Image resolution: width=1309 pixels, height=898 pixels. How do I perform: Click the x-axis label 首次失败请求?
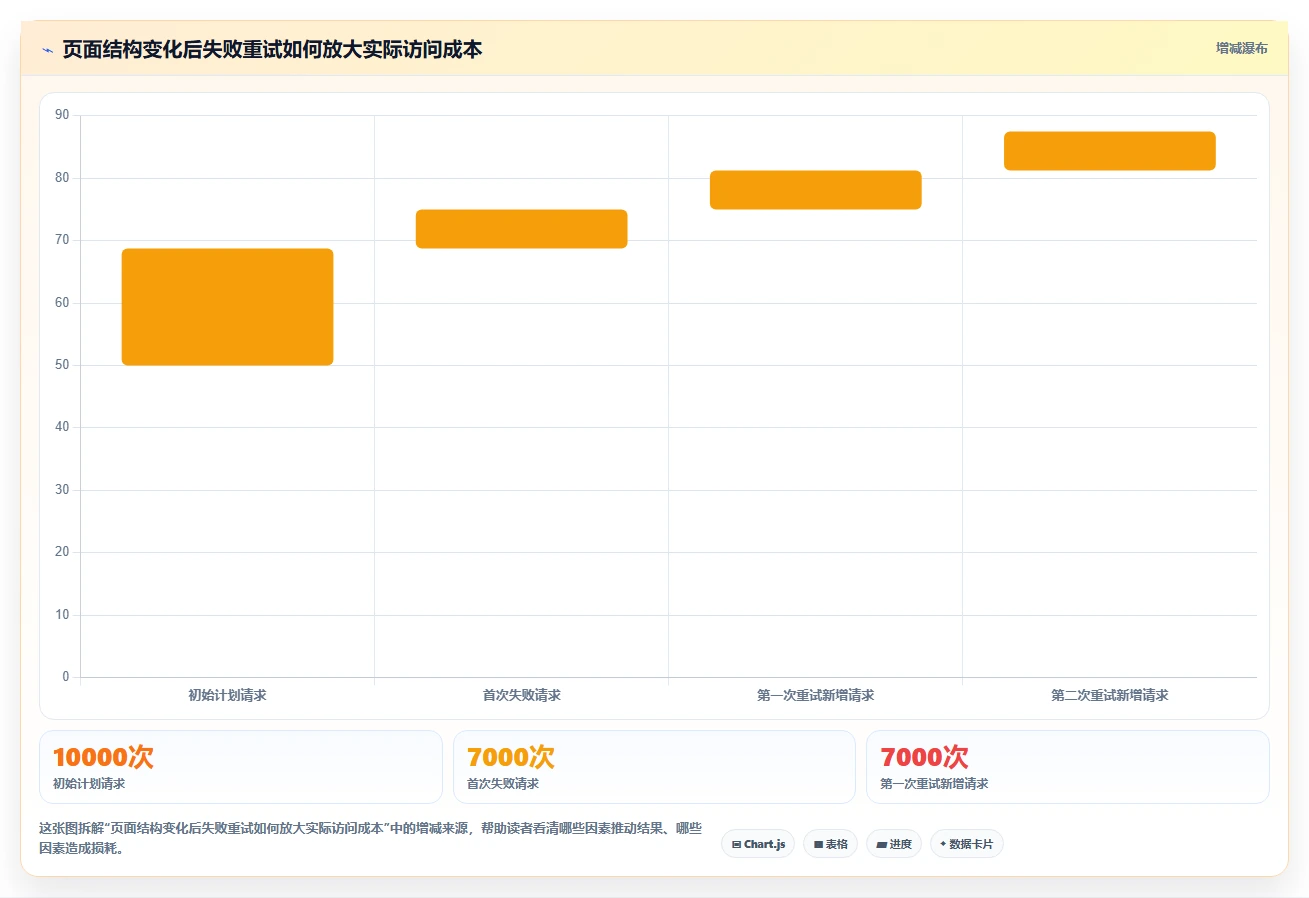[x=521, y=695]
